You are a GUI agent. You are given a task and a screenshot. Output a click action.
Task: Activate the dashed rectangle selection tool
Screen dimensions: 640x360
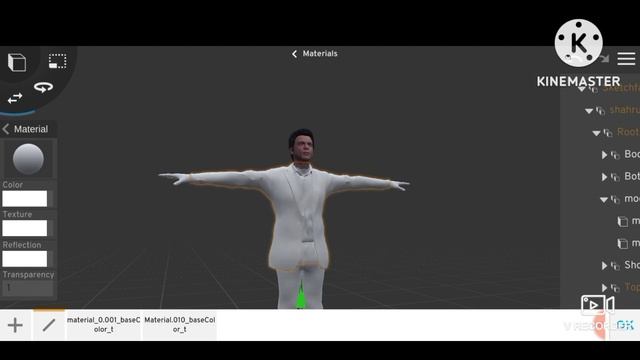(x=58, y=61)
